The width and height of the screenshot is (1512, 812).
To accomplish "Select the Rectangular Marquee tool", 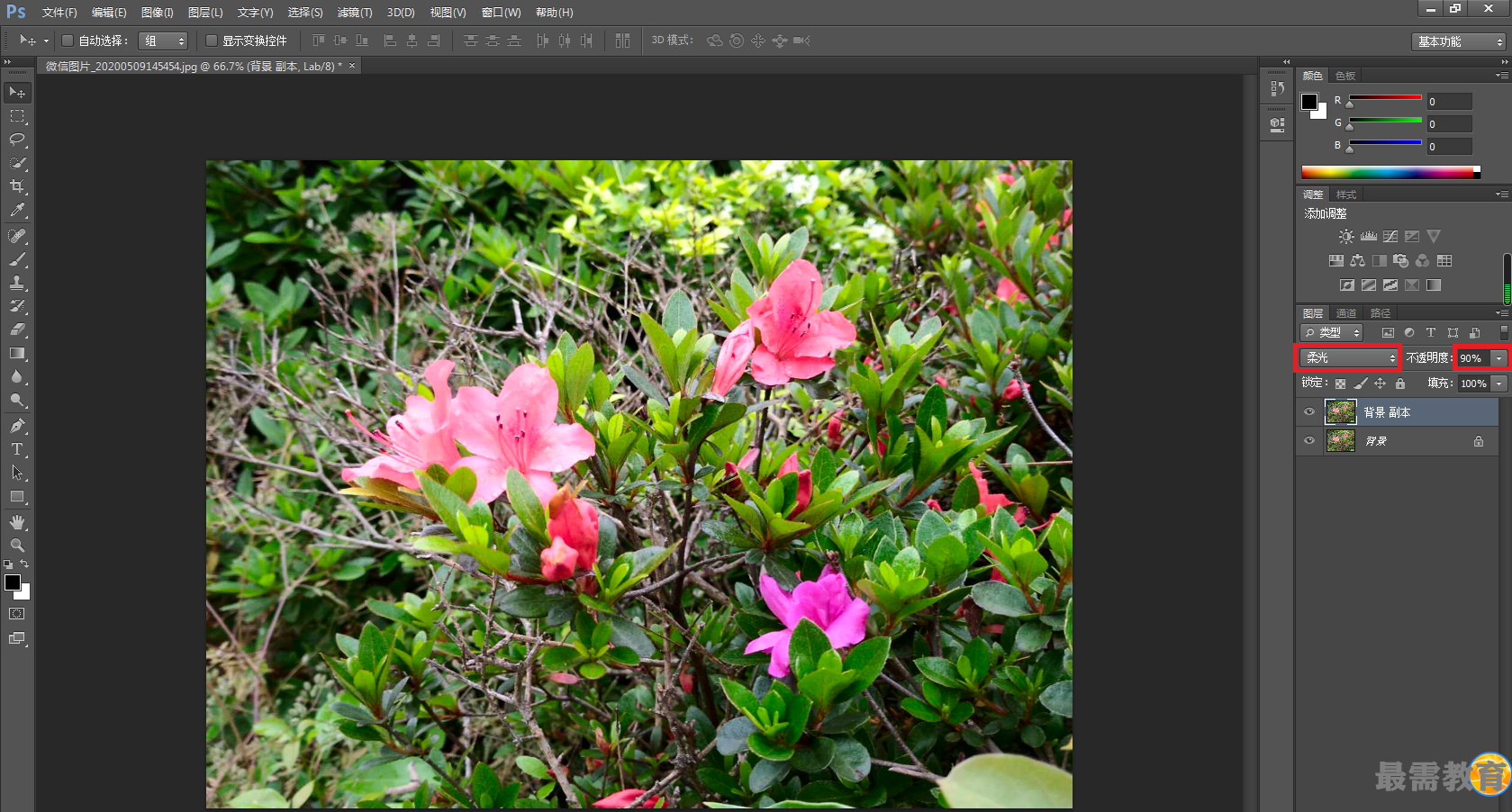I will (x=17, y=116).
